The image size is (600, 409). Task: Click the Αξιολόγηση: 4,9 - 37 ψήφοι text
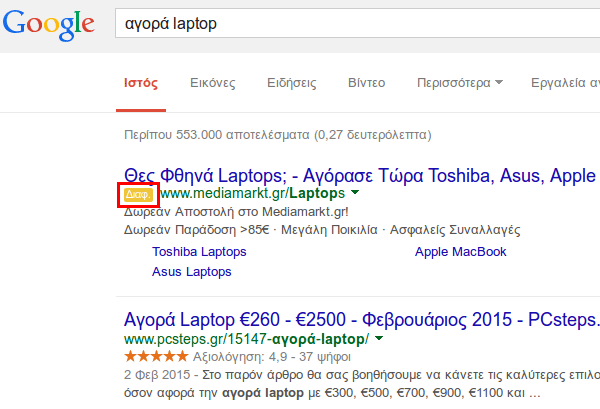[272, 357]
